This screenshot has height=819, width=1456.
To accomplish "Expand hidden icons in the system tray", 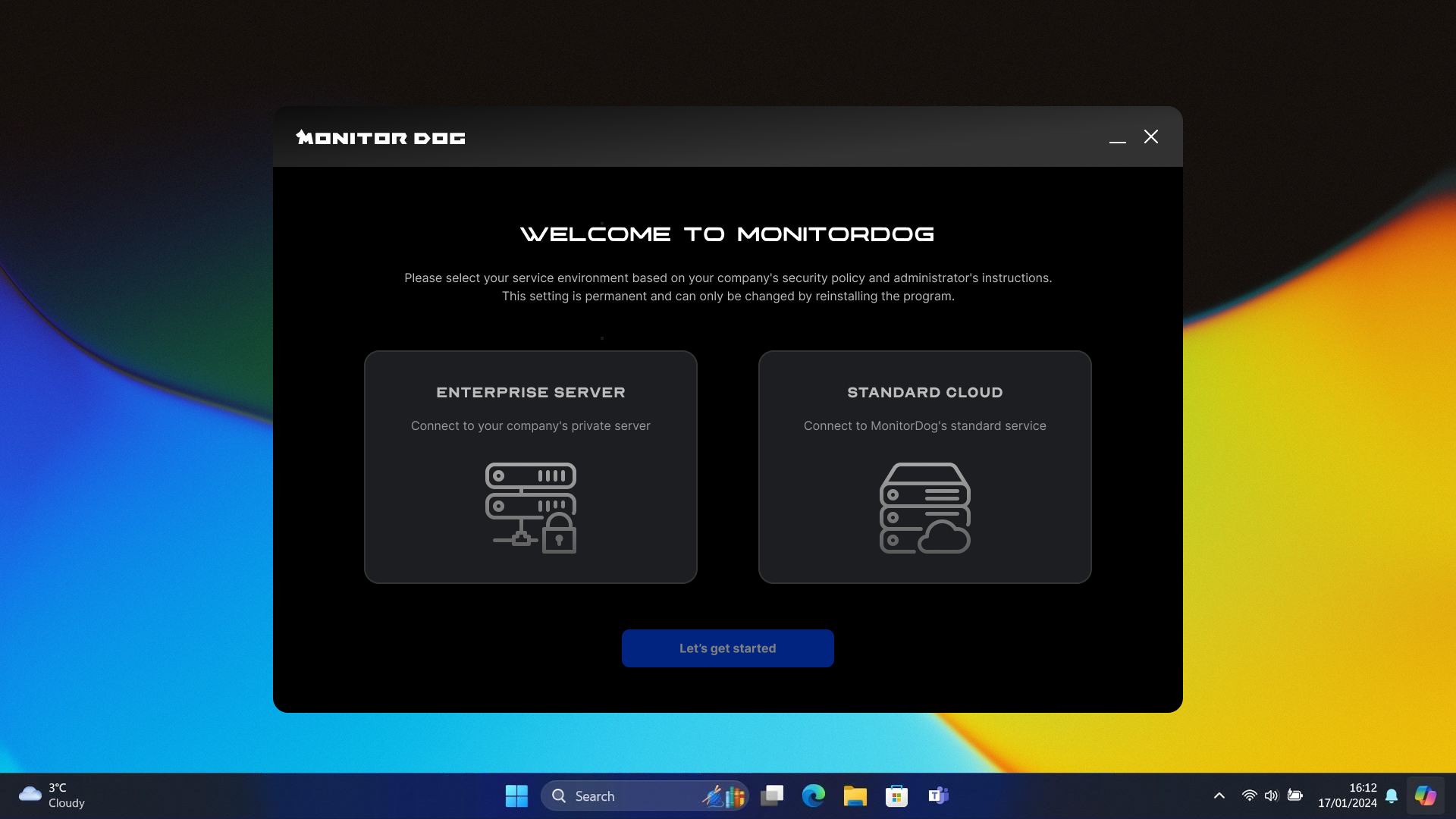I will click(1219, 795).
